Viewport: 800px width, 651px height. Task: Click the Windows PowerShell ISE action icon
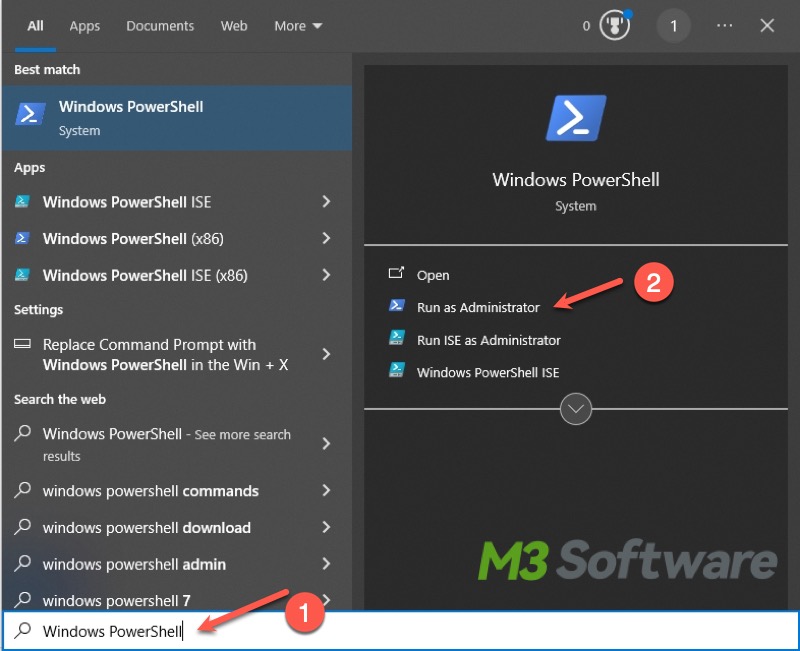point(396,371)
